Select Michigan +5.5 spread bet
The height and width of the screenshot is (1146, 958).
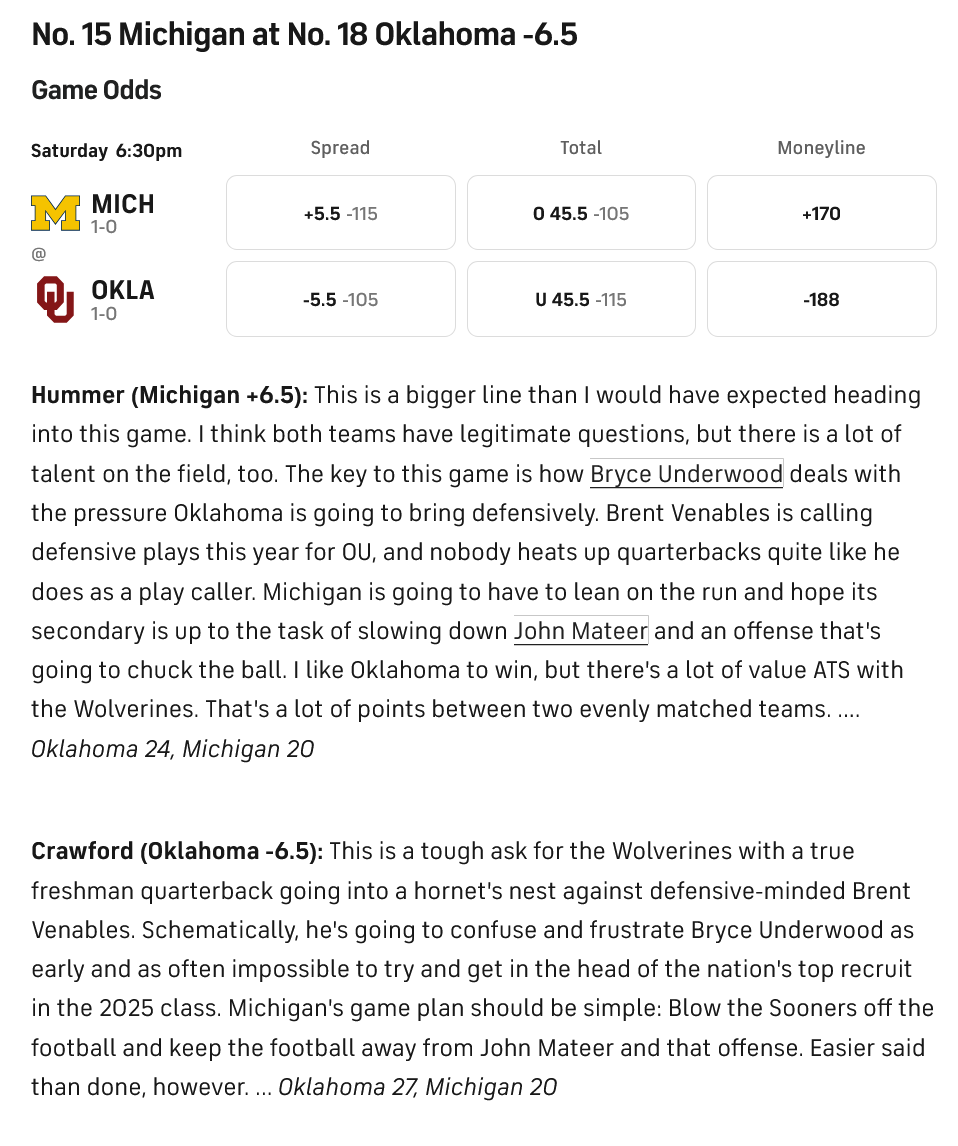tap(341, 213)
